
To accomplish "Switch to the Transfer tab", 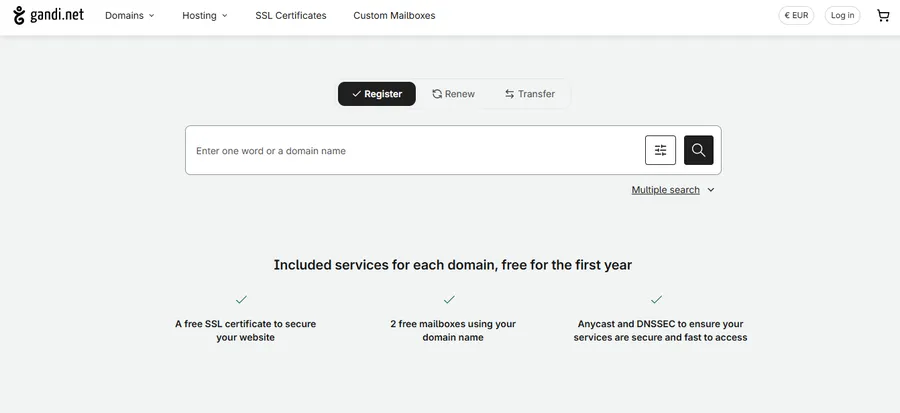I will (x=530, y=93).
